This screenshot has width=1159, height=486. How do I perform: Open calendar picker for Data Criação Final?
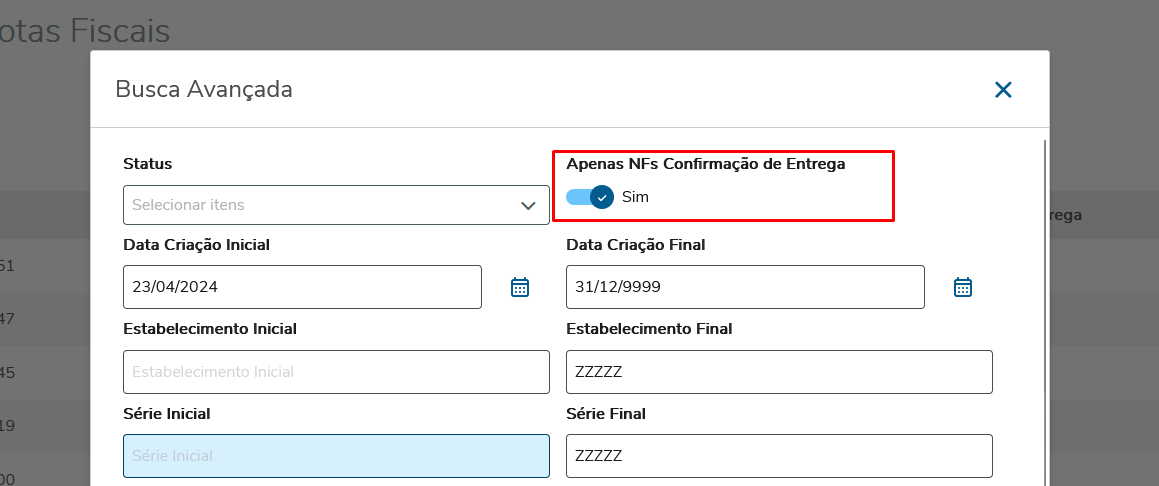click(962, 287)
